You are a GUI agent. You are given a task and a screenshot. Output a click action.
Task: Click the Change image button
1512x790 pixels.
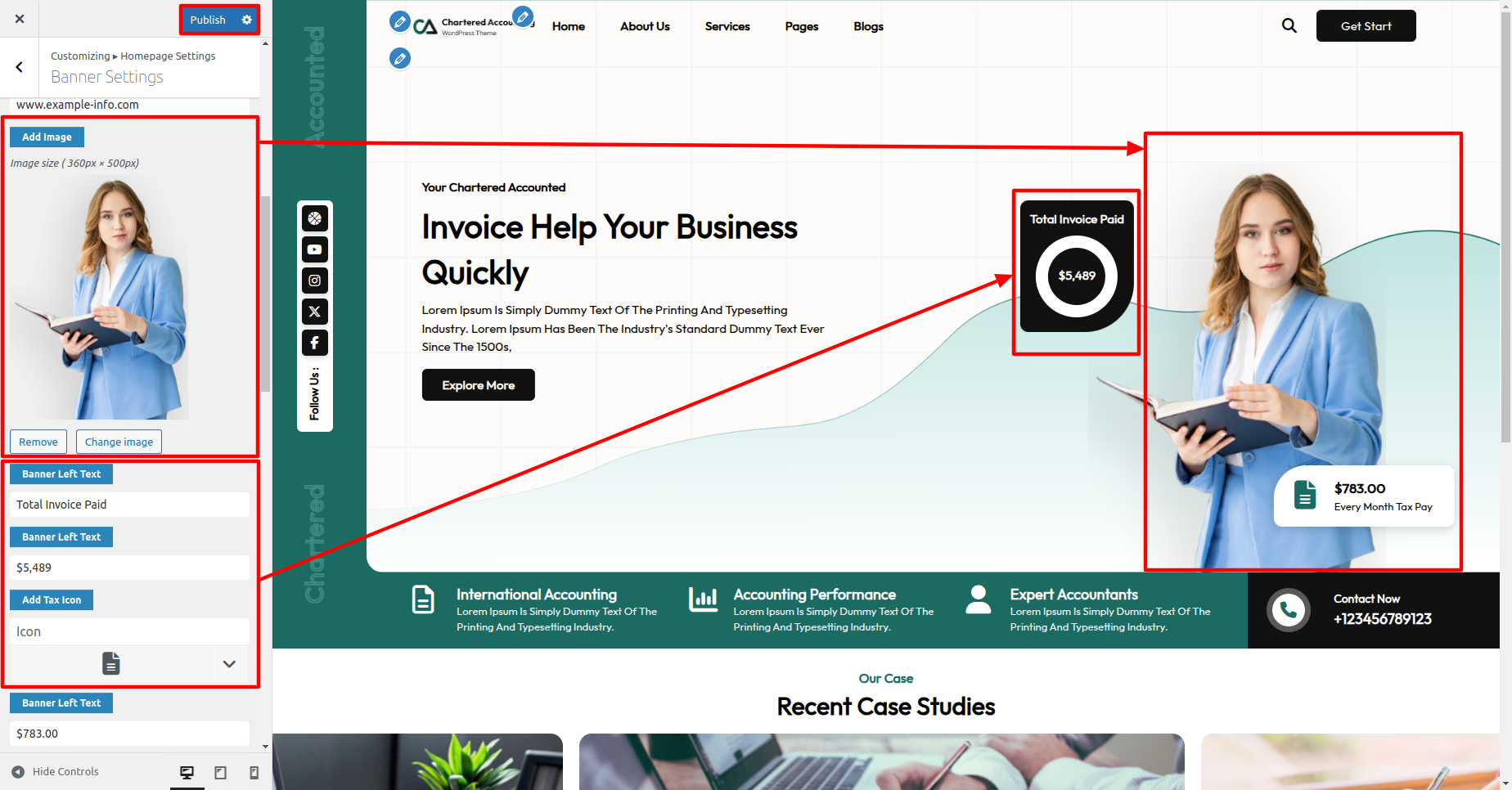pyautogui.click(x=119, y=442)
